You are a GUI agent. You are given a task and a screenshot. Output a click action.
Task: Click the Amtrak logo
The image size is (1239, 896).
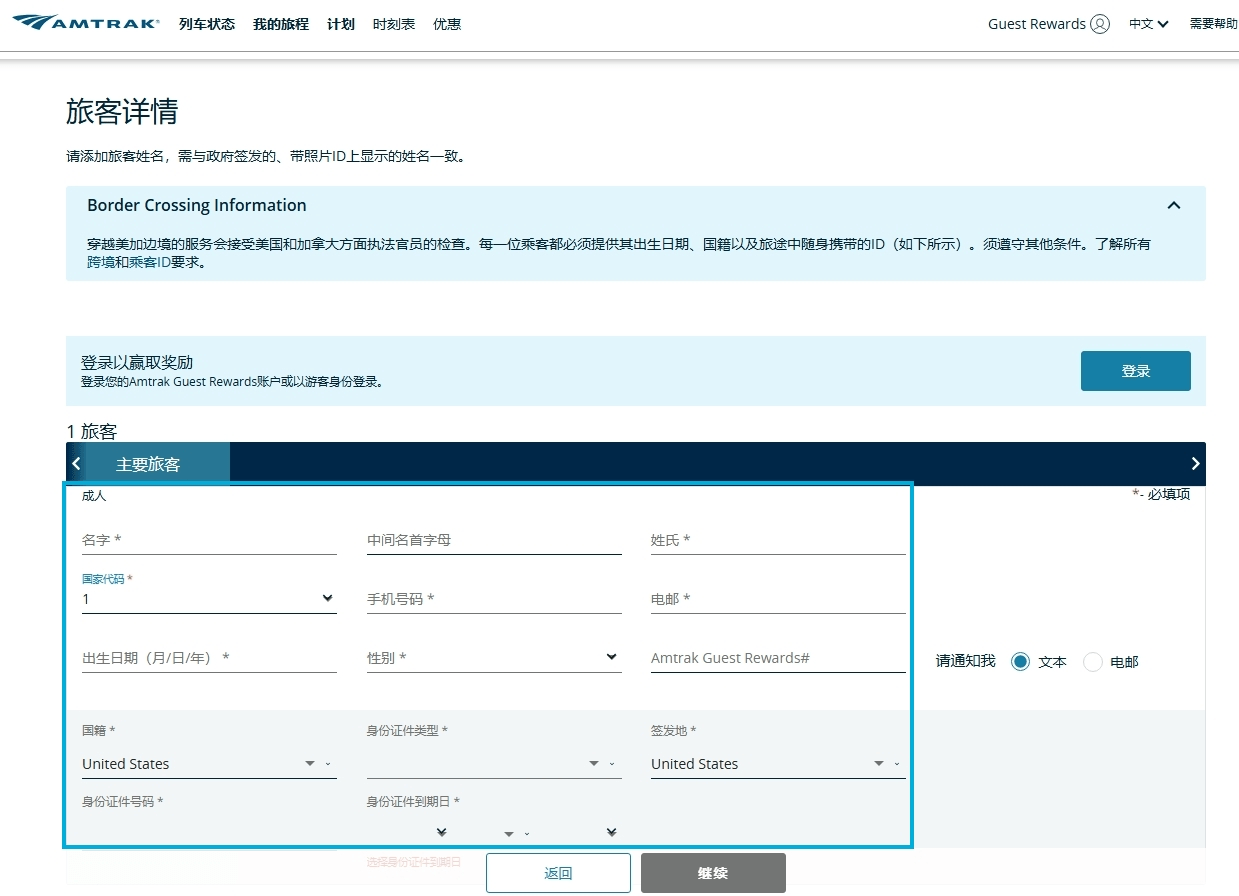point(86,22)
